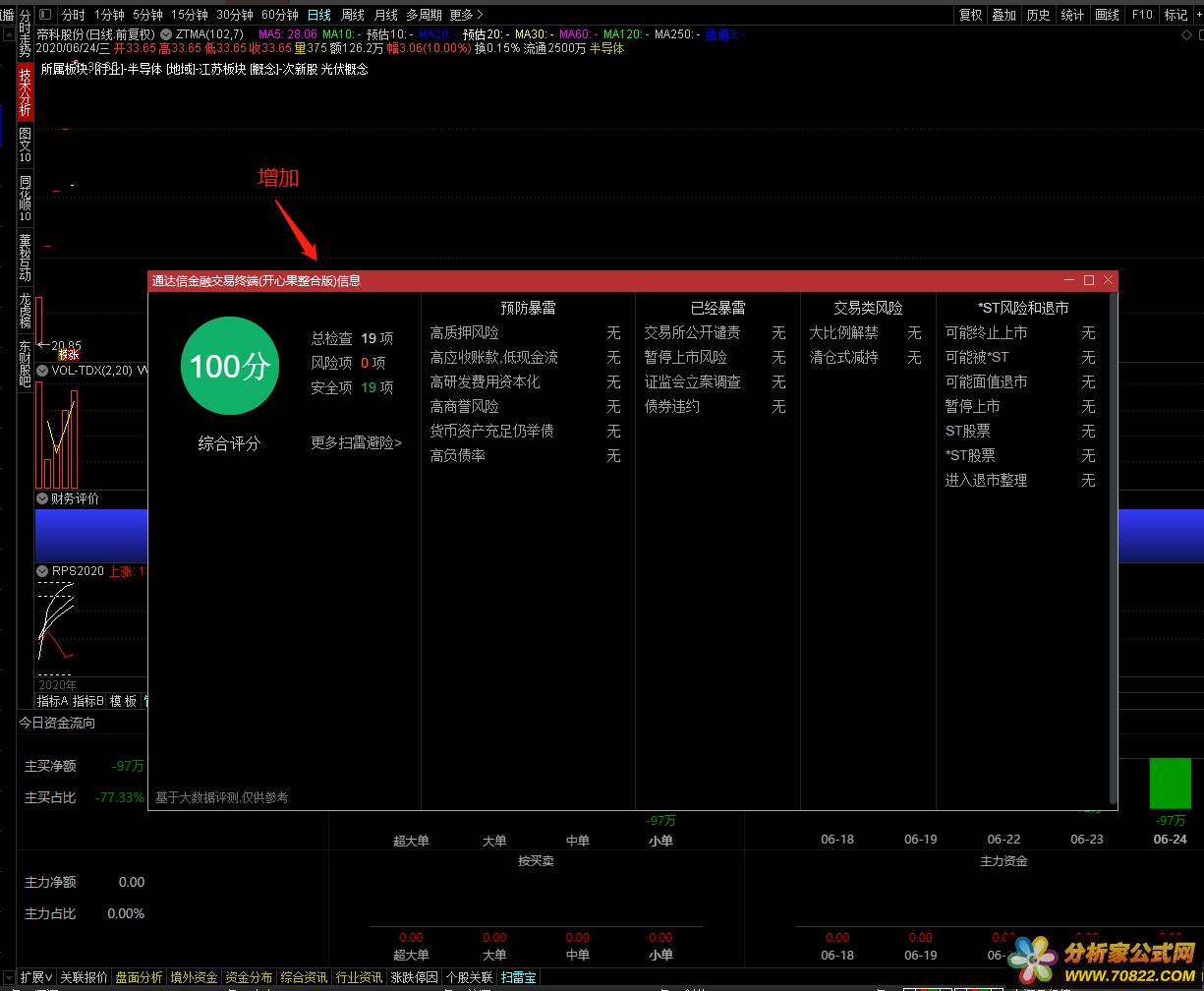Open 行业资讯 bottom tab

(x=359, y=977)
